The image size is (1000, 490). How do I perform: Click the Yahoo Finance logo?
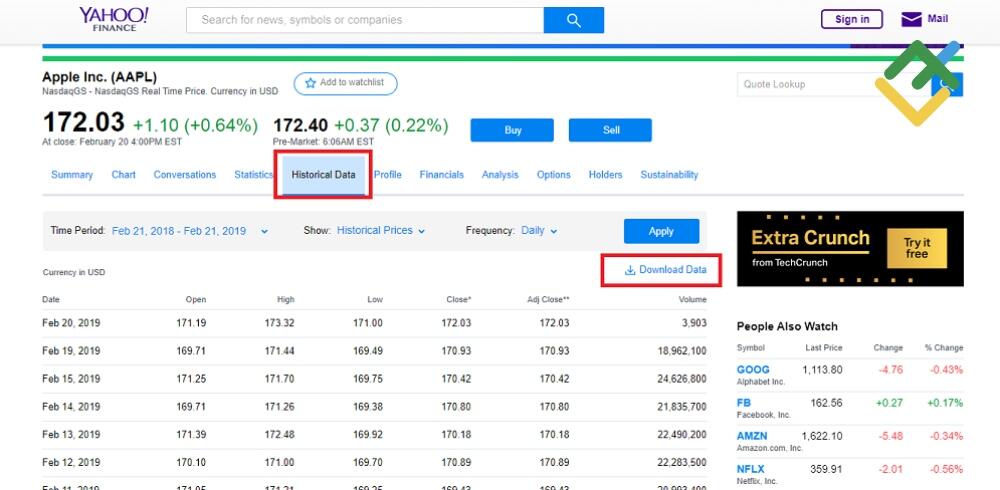[x=114, y=19]
